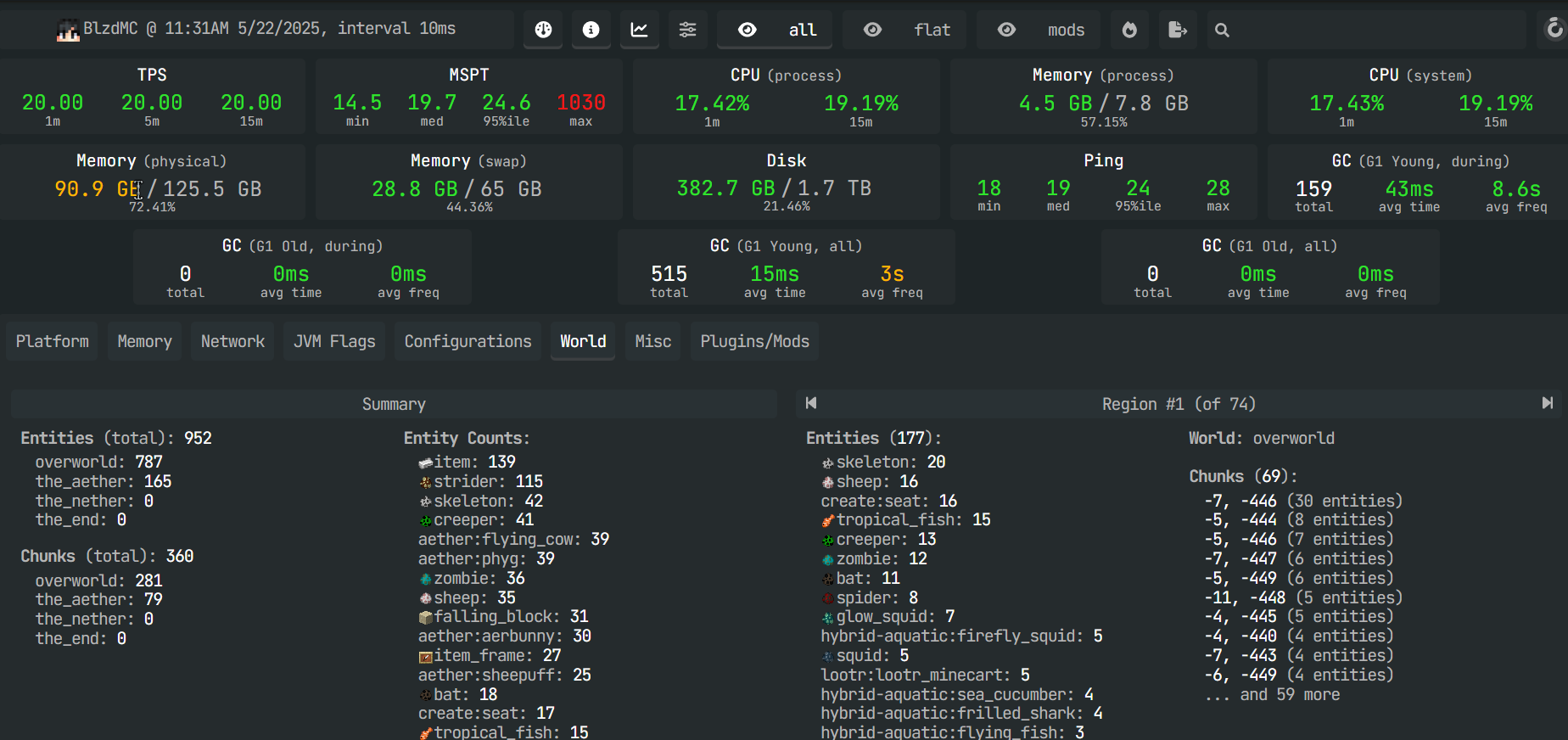Go to next region with right arrow

(x=1547, y=403)
